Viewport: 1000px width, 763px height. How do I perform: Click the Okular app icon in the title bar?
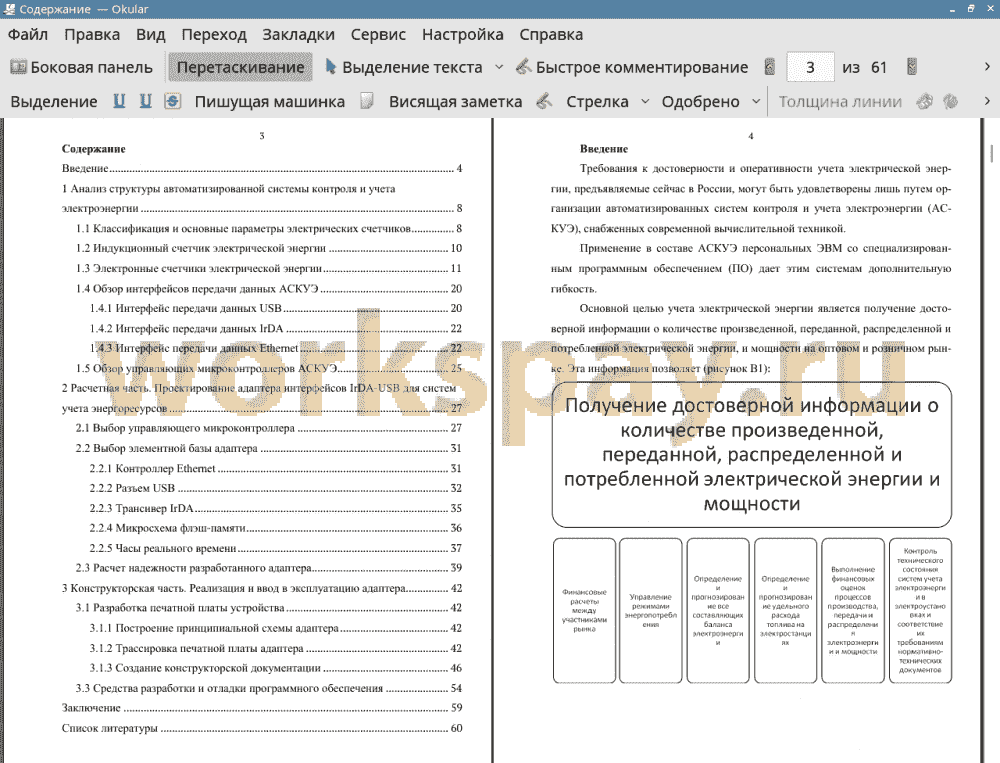coord(10,9)
